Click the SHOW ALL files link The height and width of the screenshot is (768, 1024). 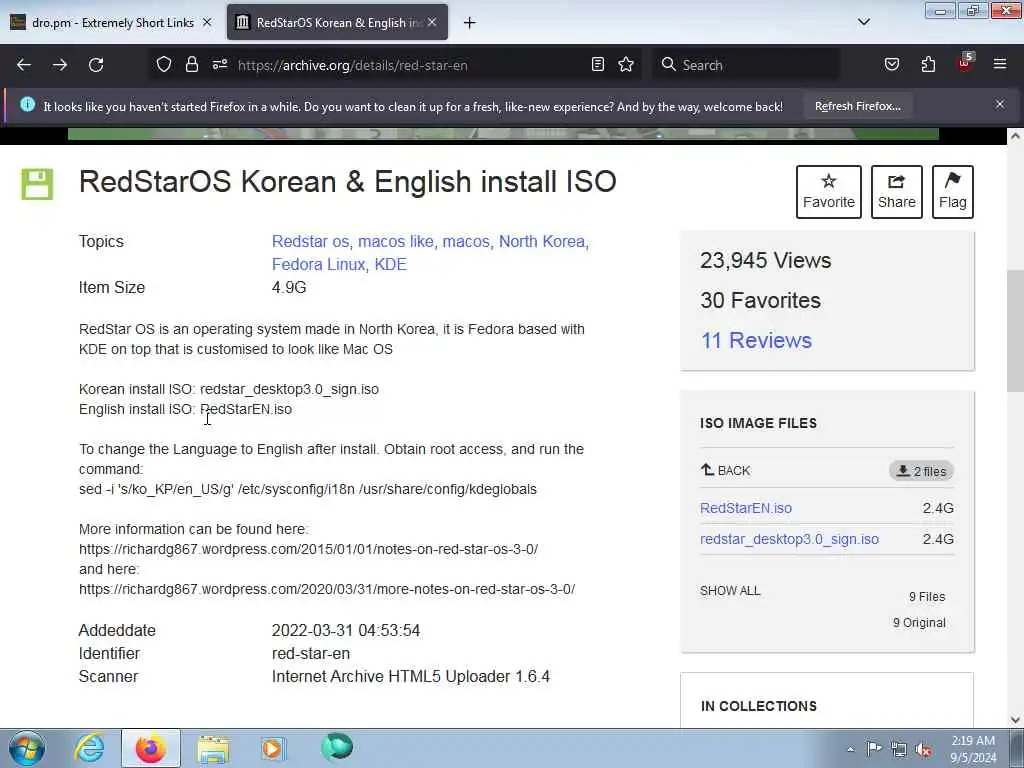tap(730, 591)
